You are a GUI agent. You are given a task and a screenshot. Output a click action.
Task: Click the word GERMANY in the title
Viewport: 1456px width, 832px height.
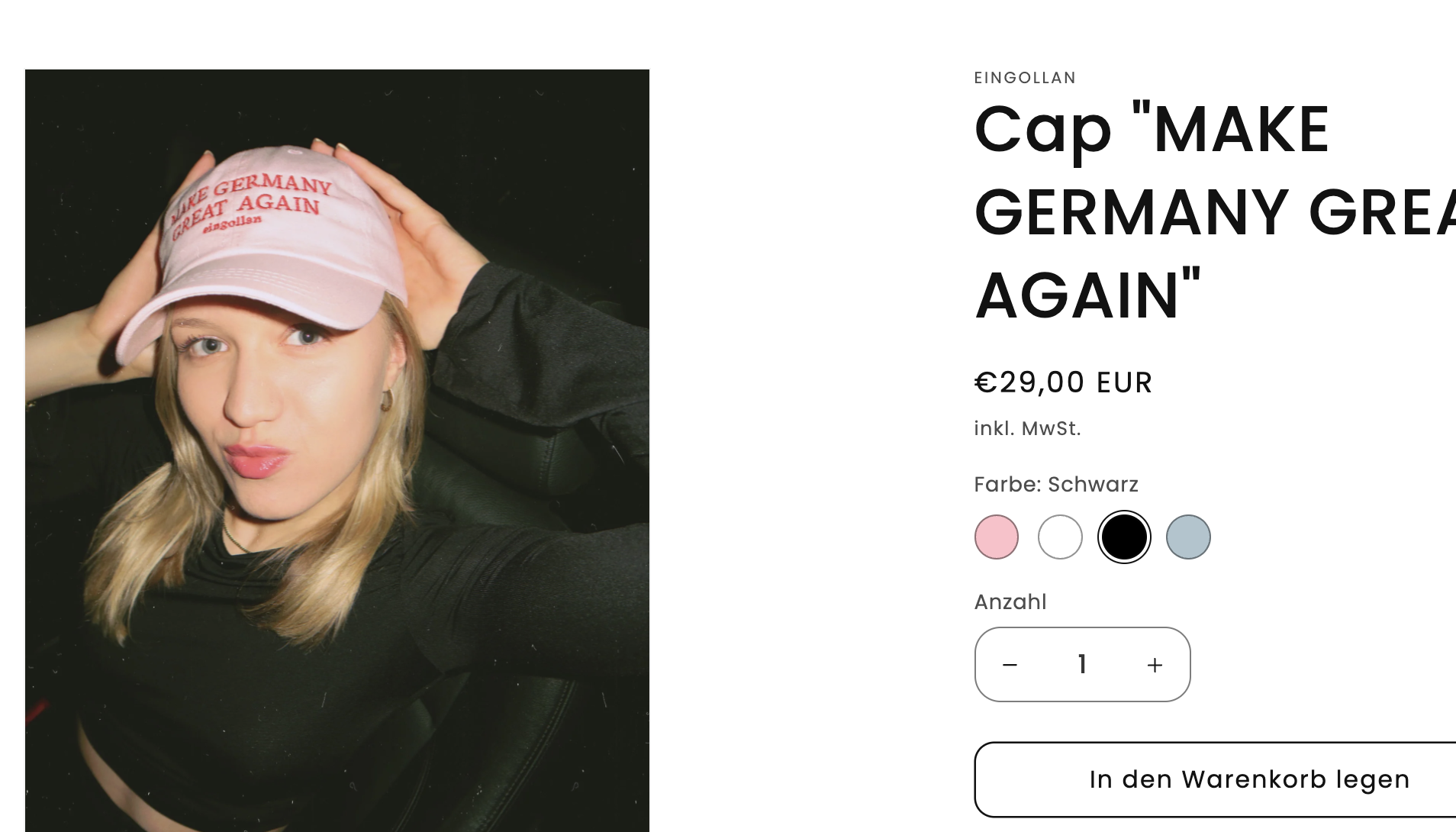click(1132, 212)
